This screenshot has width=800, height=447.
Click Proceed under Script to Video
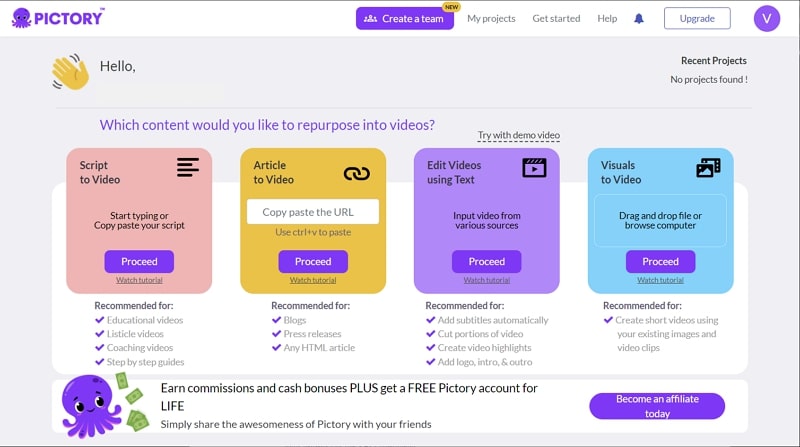point(139,261)
